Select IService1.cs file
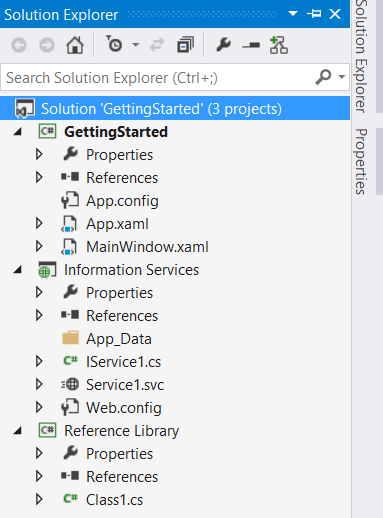383x518 pixels. (123, 362)
